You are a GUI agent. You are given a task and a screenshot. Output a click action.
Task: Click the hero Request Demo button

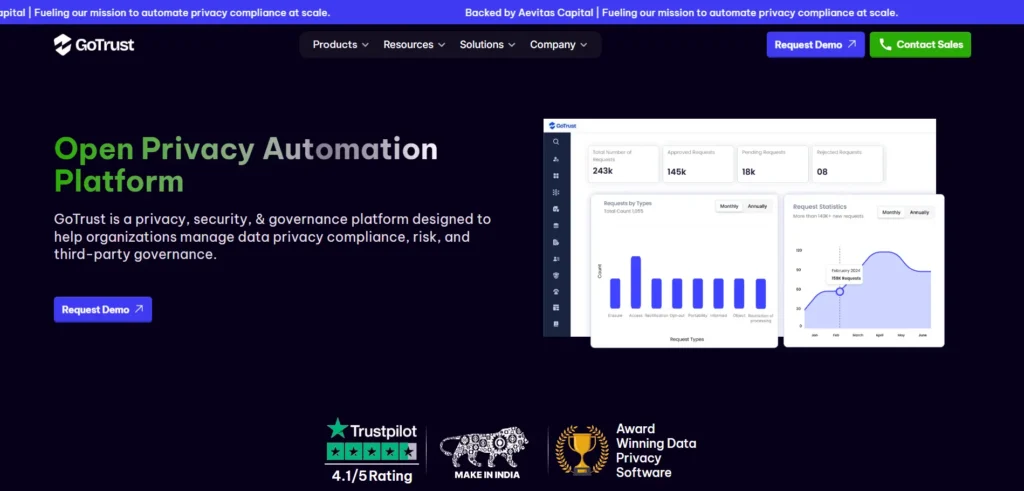click(103, 309)
